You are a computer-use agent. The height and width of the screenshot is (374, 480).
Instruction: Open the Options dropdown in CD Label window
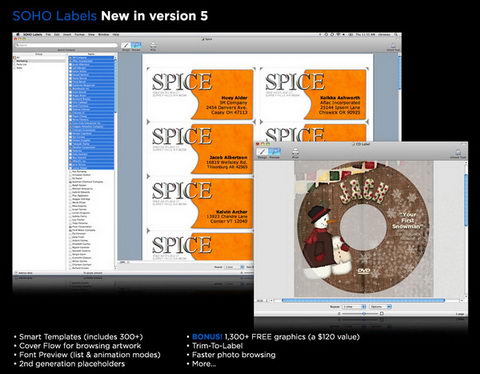[x=381, y=306]
